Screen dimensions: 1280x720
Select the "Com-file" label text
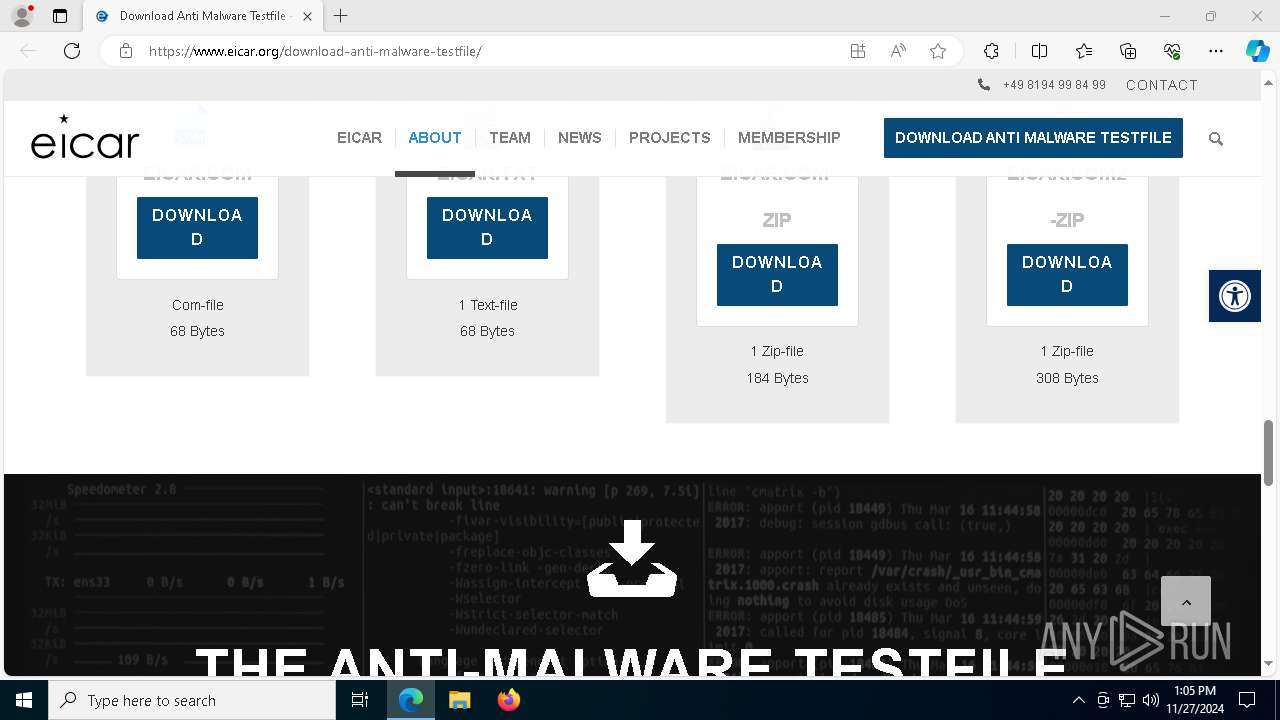click(x=197, y=305)
